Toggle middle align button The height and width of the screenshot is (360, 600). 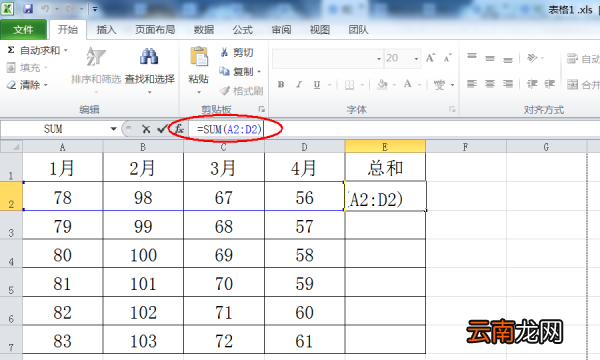click(x=490, y=58)
